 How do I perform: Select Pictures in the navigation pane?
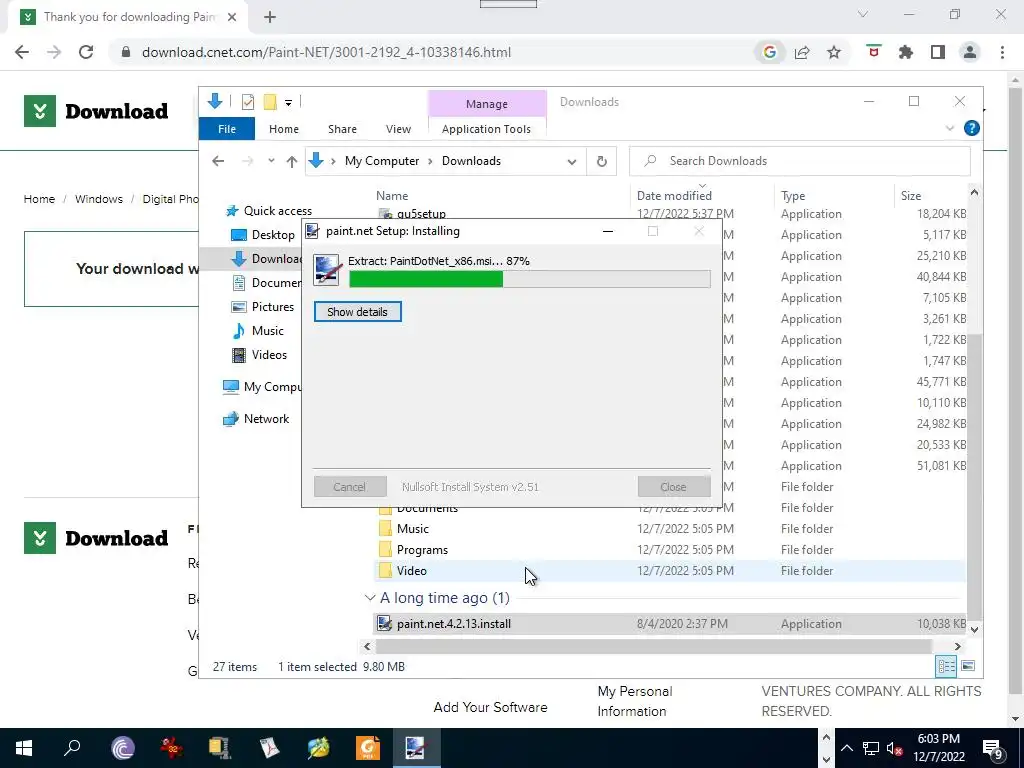tap(263, 307)
